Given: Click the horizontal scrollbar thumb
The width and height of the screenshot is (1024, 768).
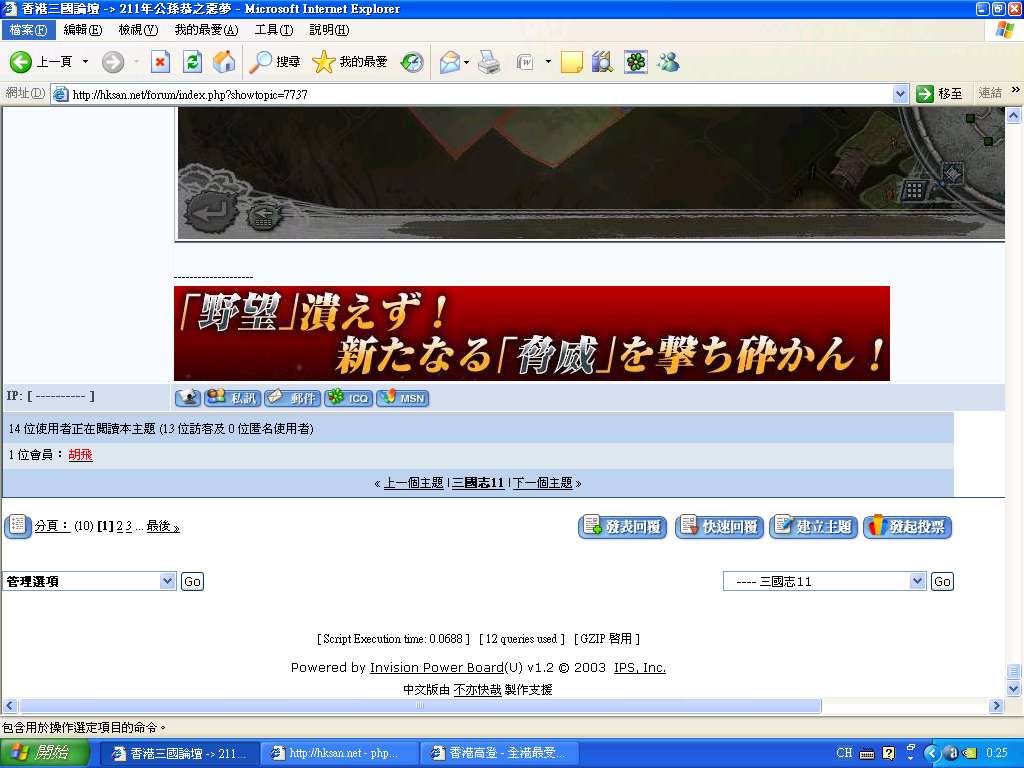Looking at the screenshot, I should [420, 705].
